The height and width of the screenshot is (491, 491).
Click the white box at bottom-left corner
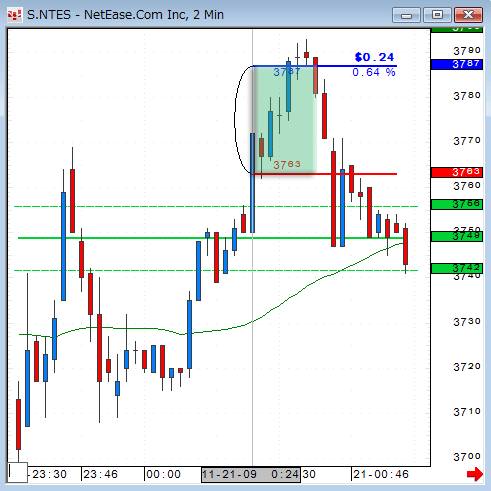coord(17,472)
